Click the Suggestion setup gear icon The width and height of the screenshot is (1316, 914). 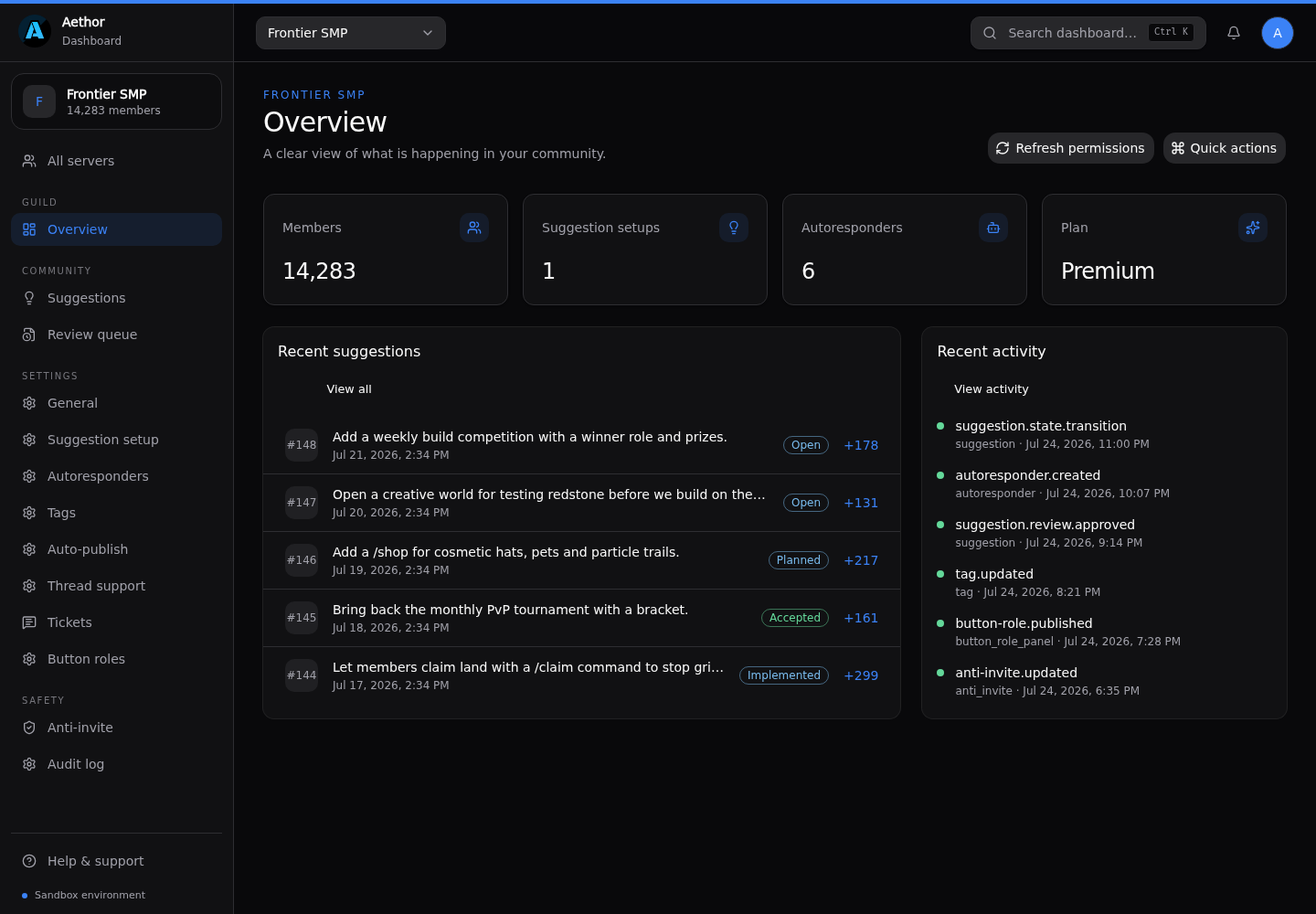[29, 440]
